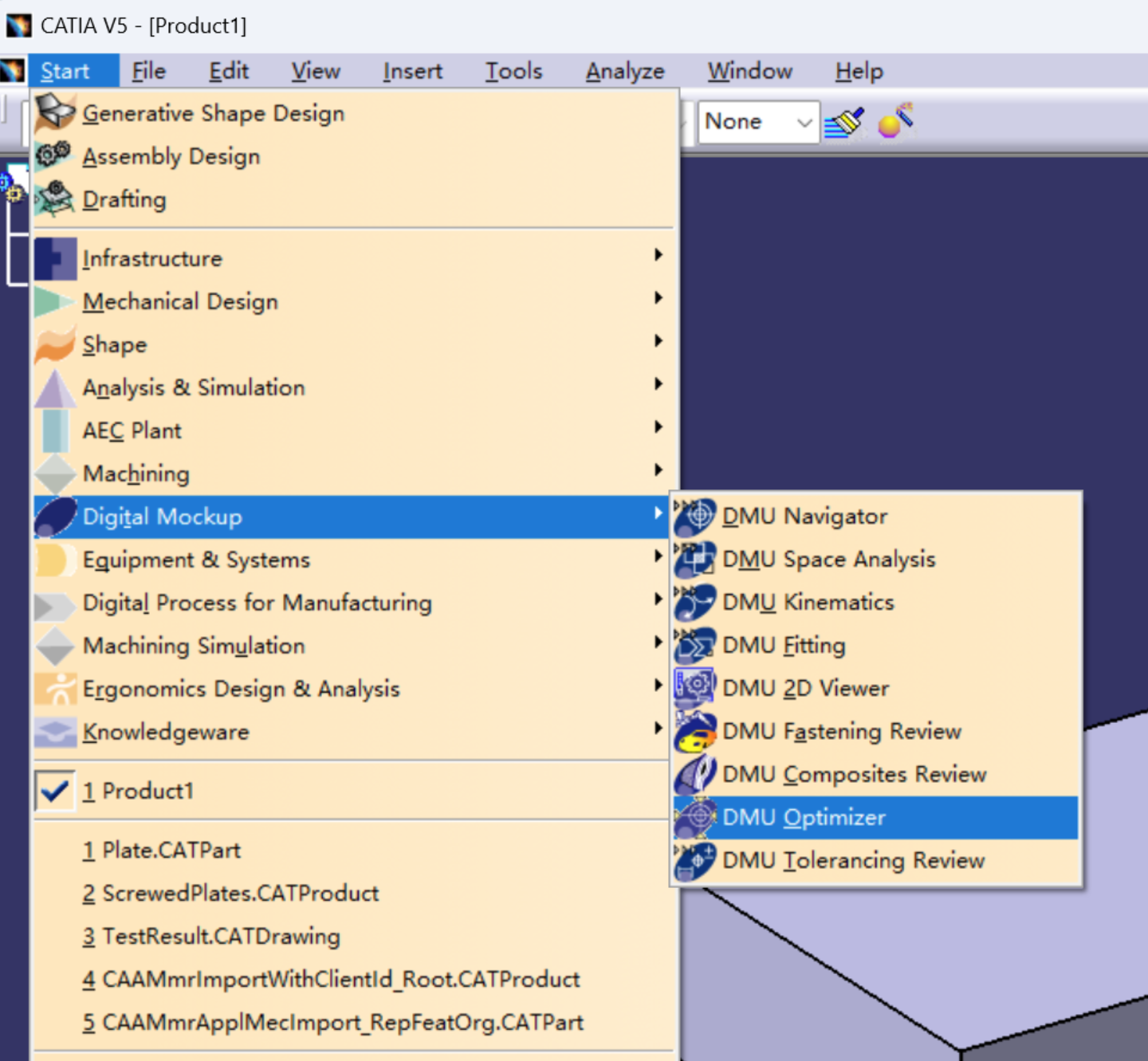The width and height of the screenshot is (1148, 1061).
Task: Click the DMU Optimizer icon
Action: tap(694, 817)
